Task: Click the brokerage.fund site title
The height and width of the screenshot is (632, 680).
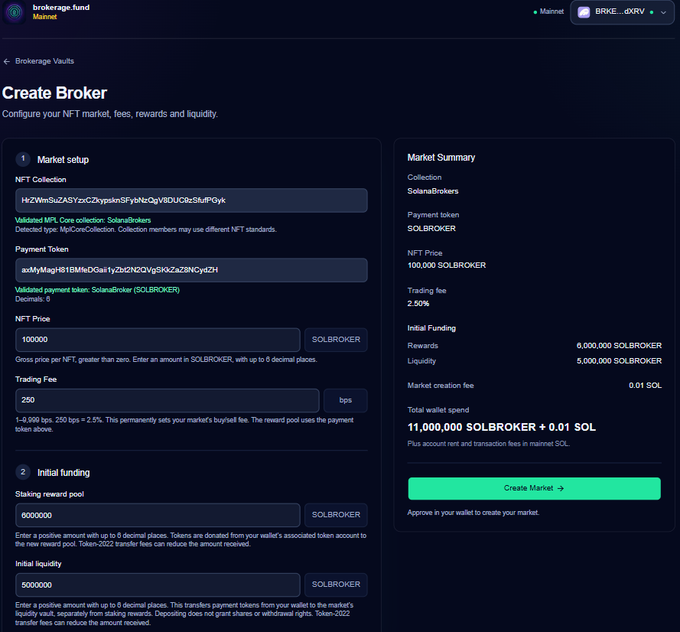Action: pos(61,7)
